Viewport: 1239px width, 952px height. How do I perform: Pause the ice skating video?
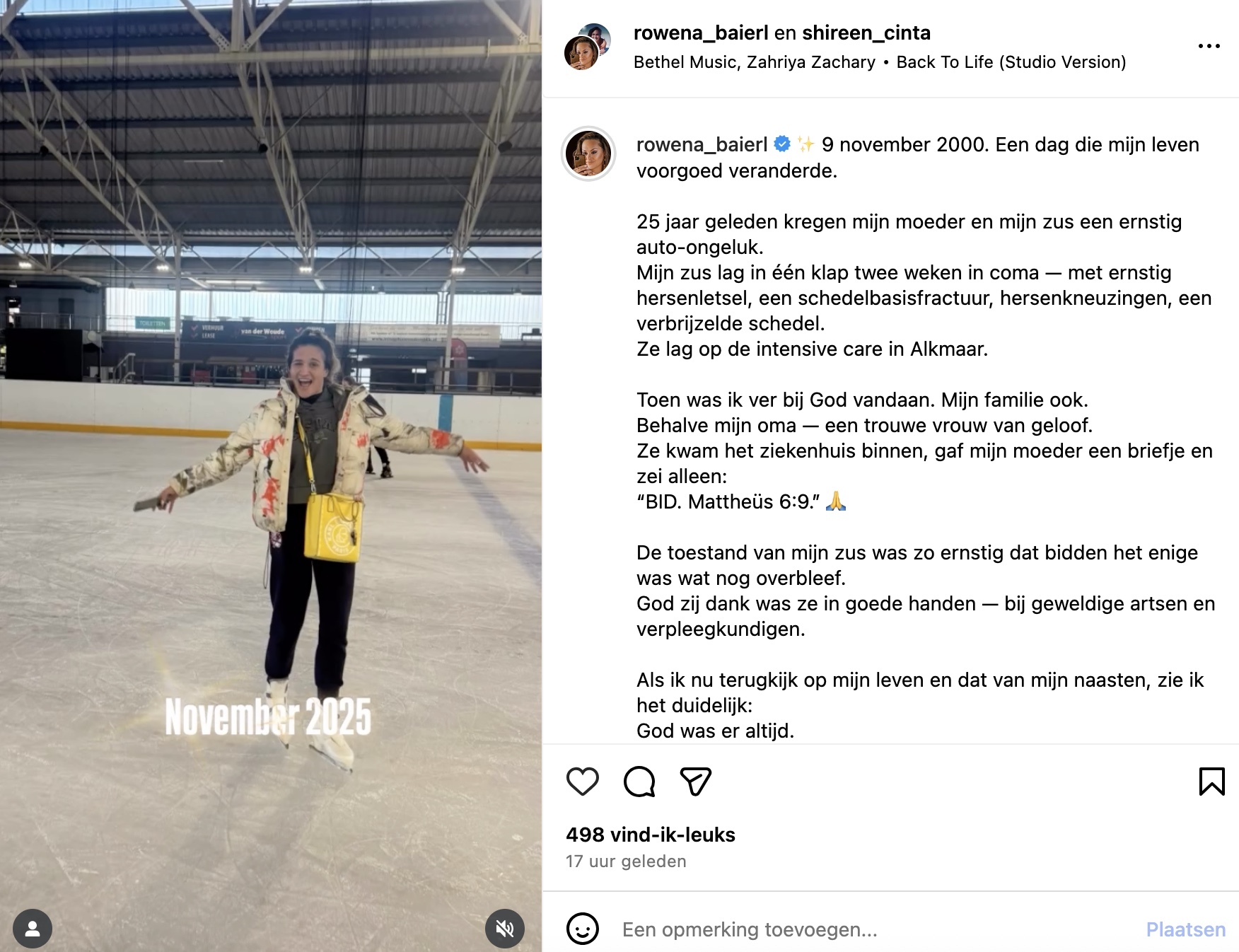[x=271, y=476]
